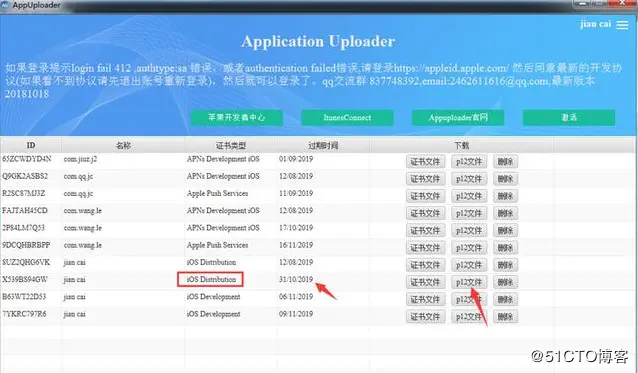Screen dimensions: 638x373
Task: Sort by the ID column header
Action: tap(31, 145)
